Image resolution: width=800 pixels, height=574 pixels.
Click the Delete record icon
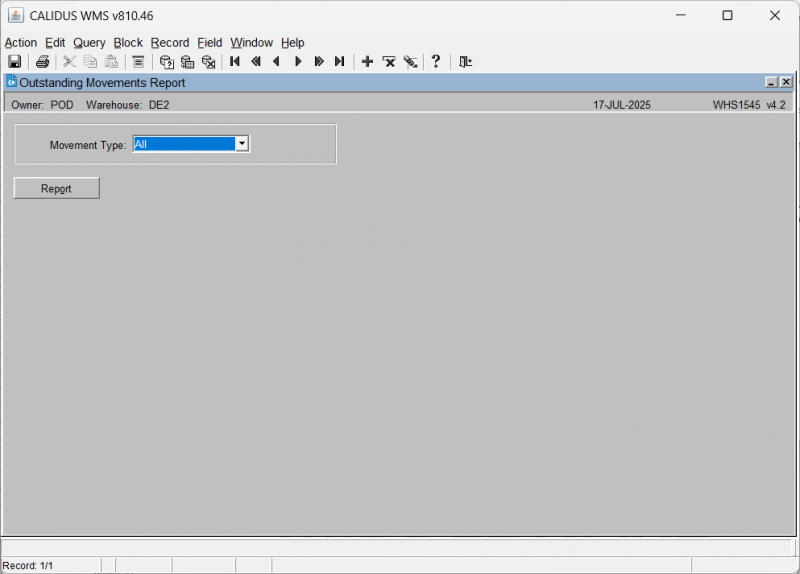click(x=389, y=62)
